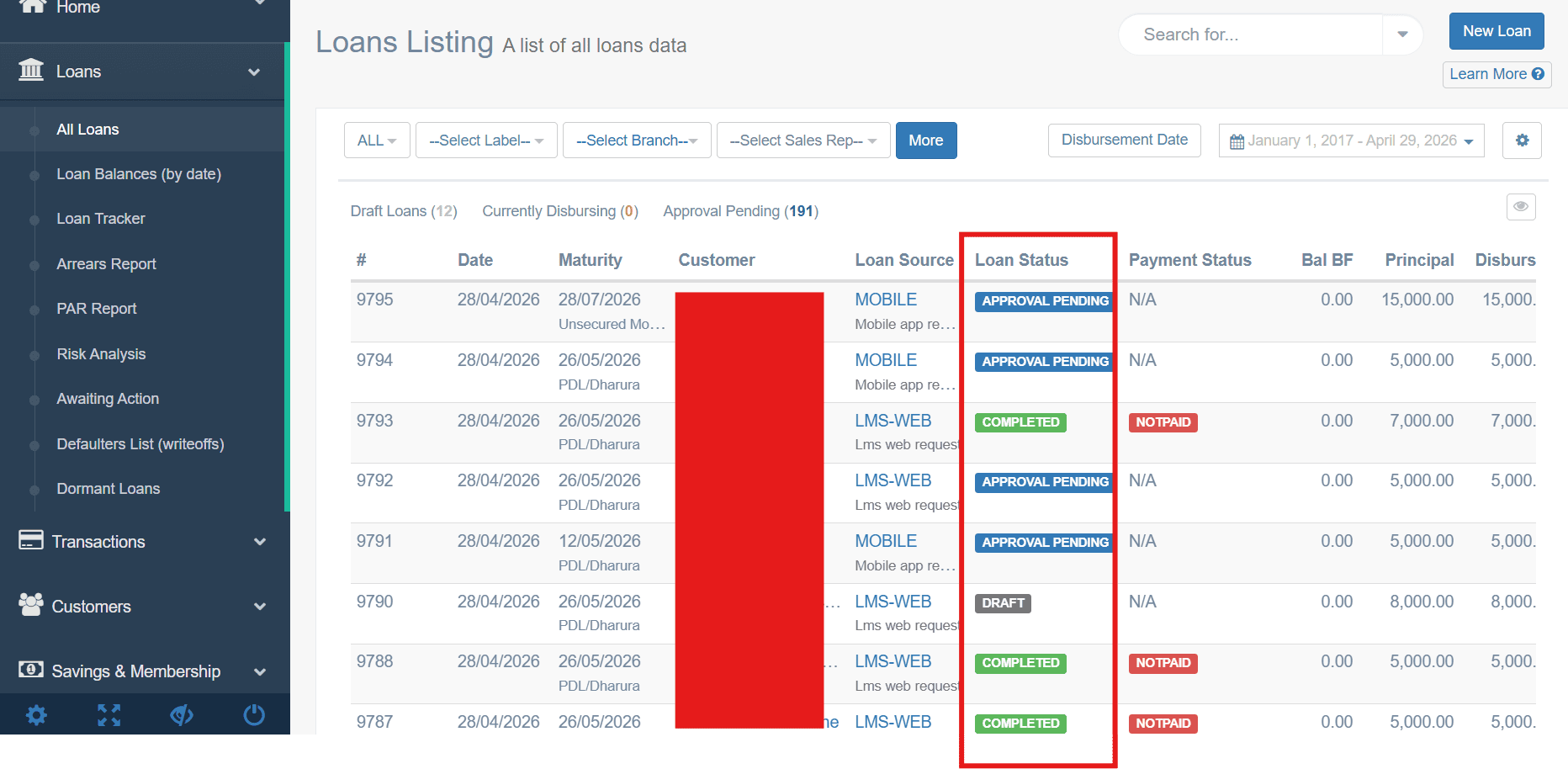Click the blue More filters button

coord(926,141)
